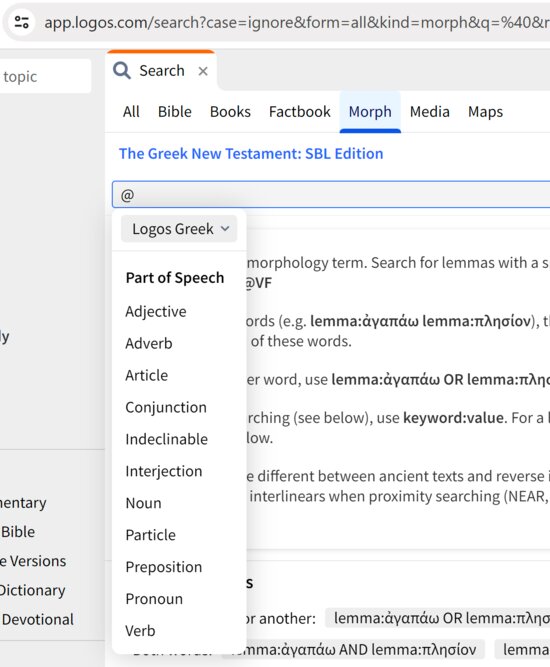Screen dimensions: 550x667
Task: Open the Factbook search tab
Action: tap(299, 112)
